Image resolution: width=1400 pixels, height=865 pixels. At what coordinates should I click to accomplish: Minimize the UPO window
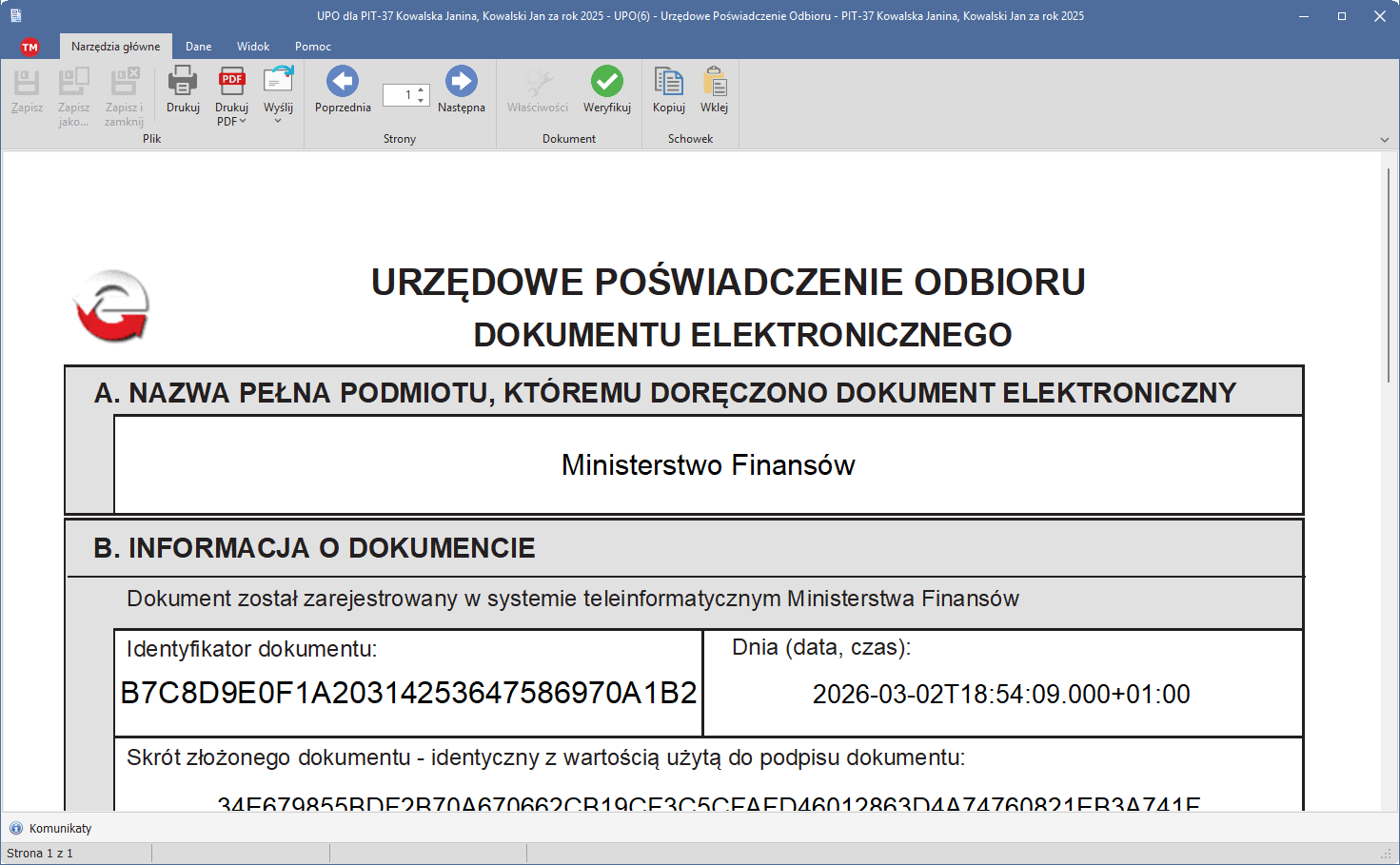(x=1304, y=16)
